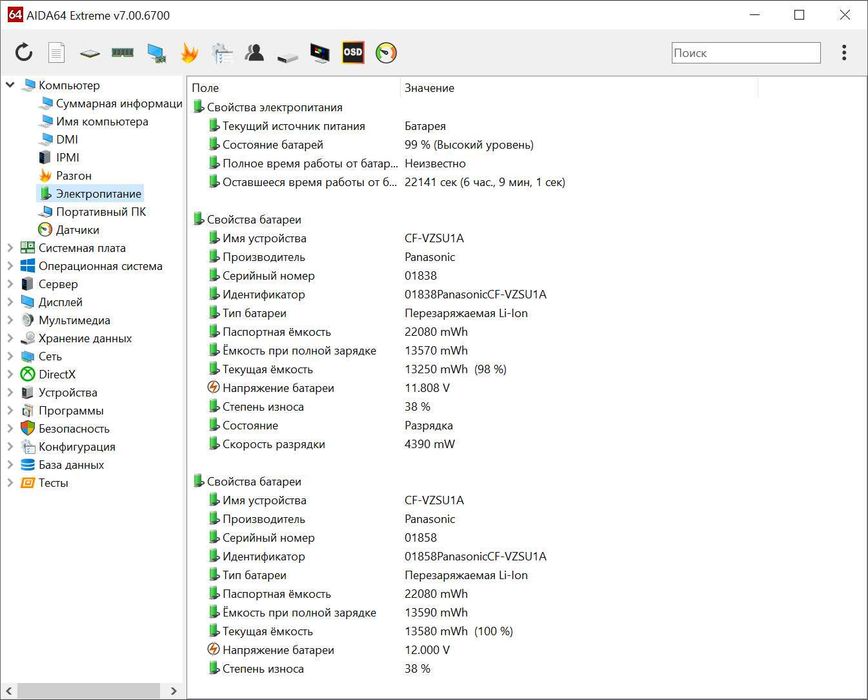Select Разгон in the tree
This screenshot has height=700, width=868.
coord(65,176)
